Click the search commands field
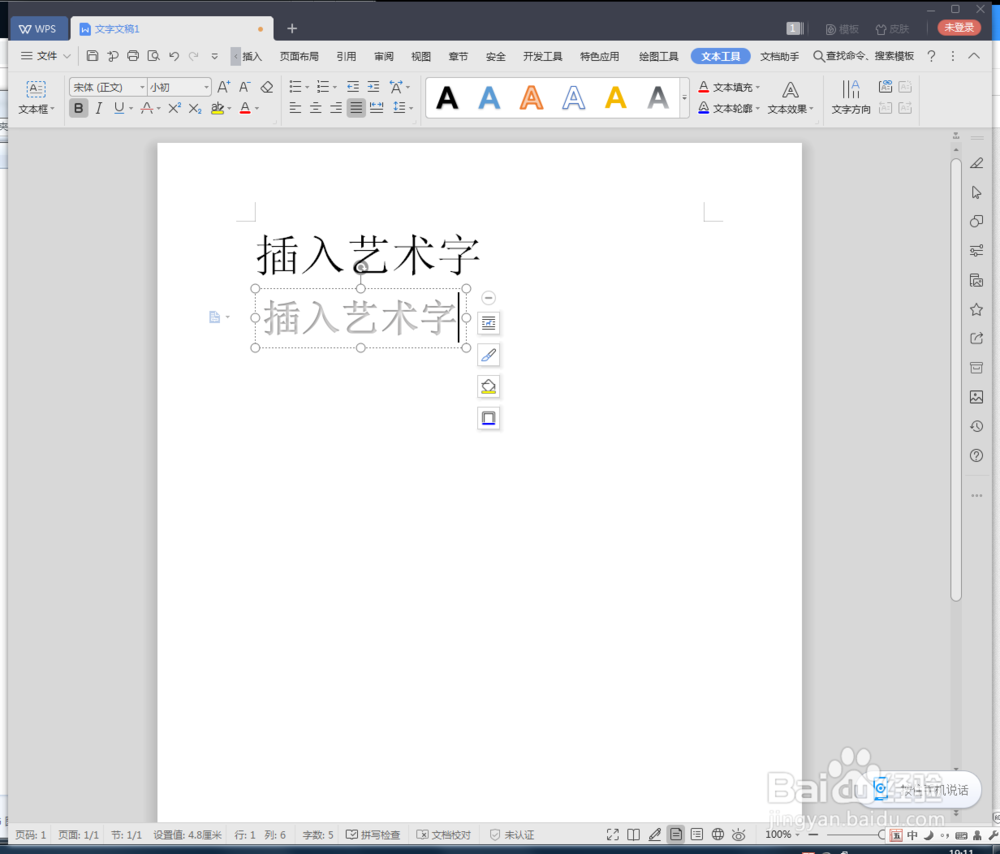This screenshot has height=854, width=1000. tap(864, 56)
